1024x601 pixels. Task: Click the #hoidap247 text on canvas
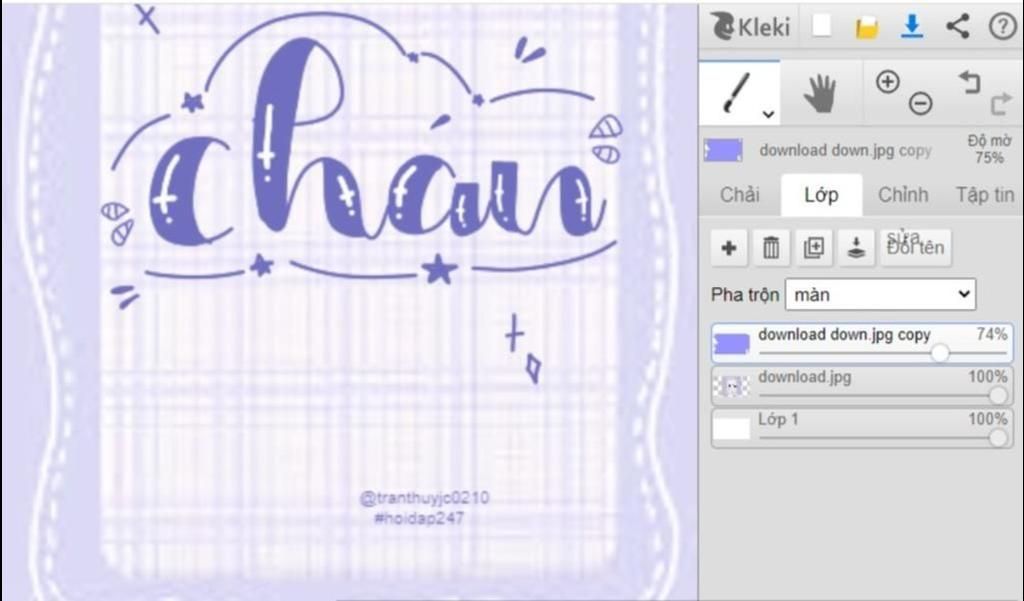tap(419, 518)
